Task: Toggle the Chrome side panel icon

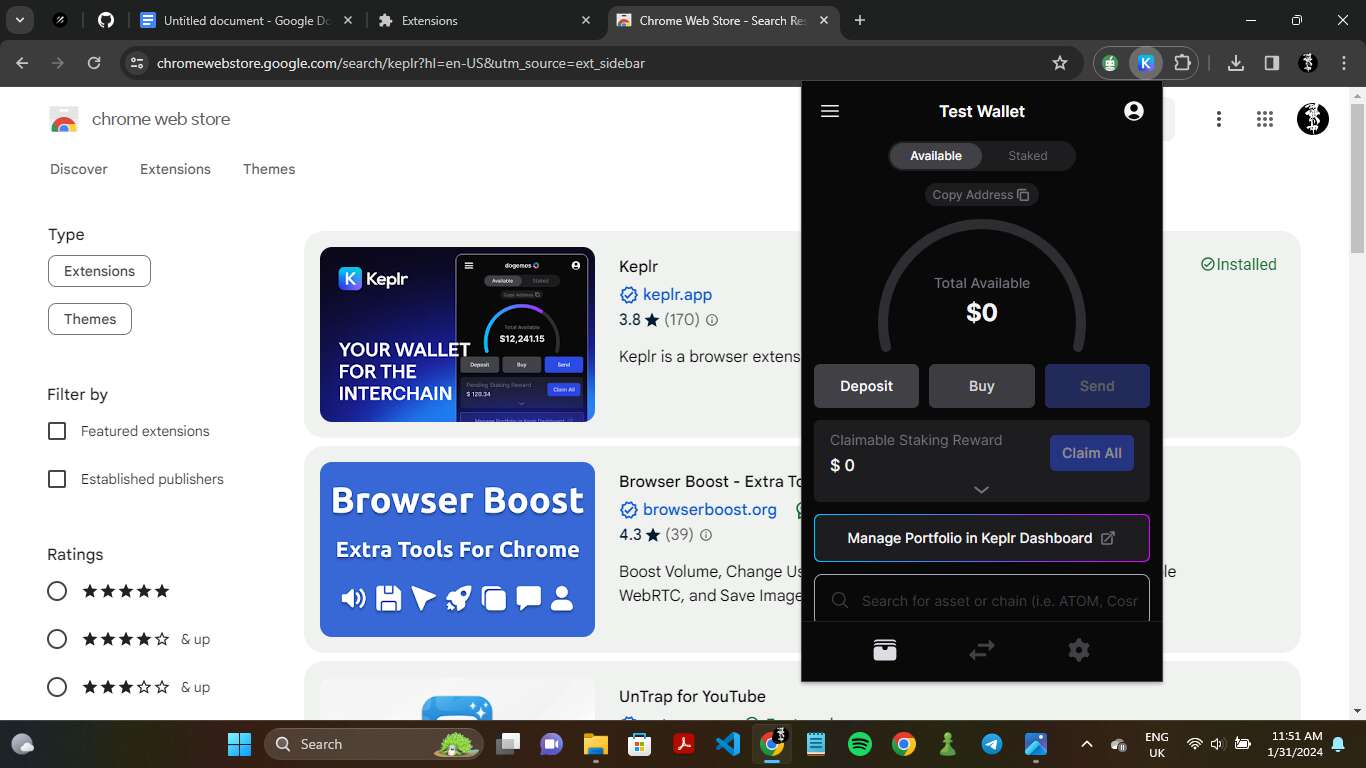Action: pos(1272,63)
